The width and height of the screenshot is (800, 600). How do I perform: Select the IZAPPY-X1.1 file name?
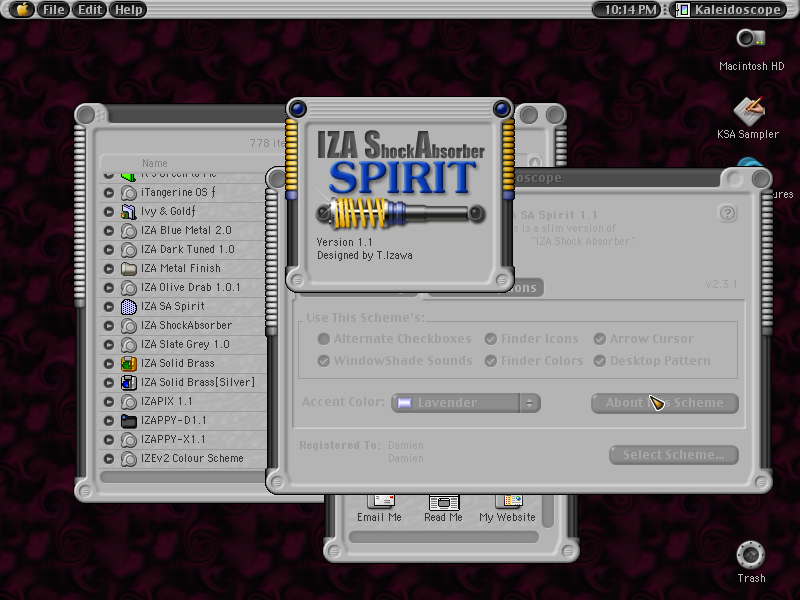pos(173,440)
